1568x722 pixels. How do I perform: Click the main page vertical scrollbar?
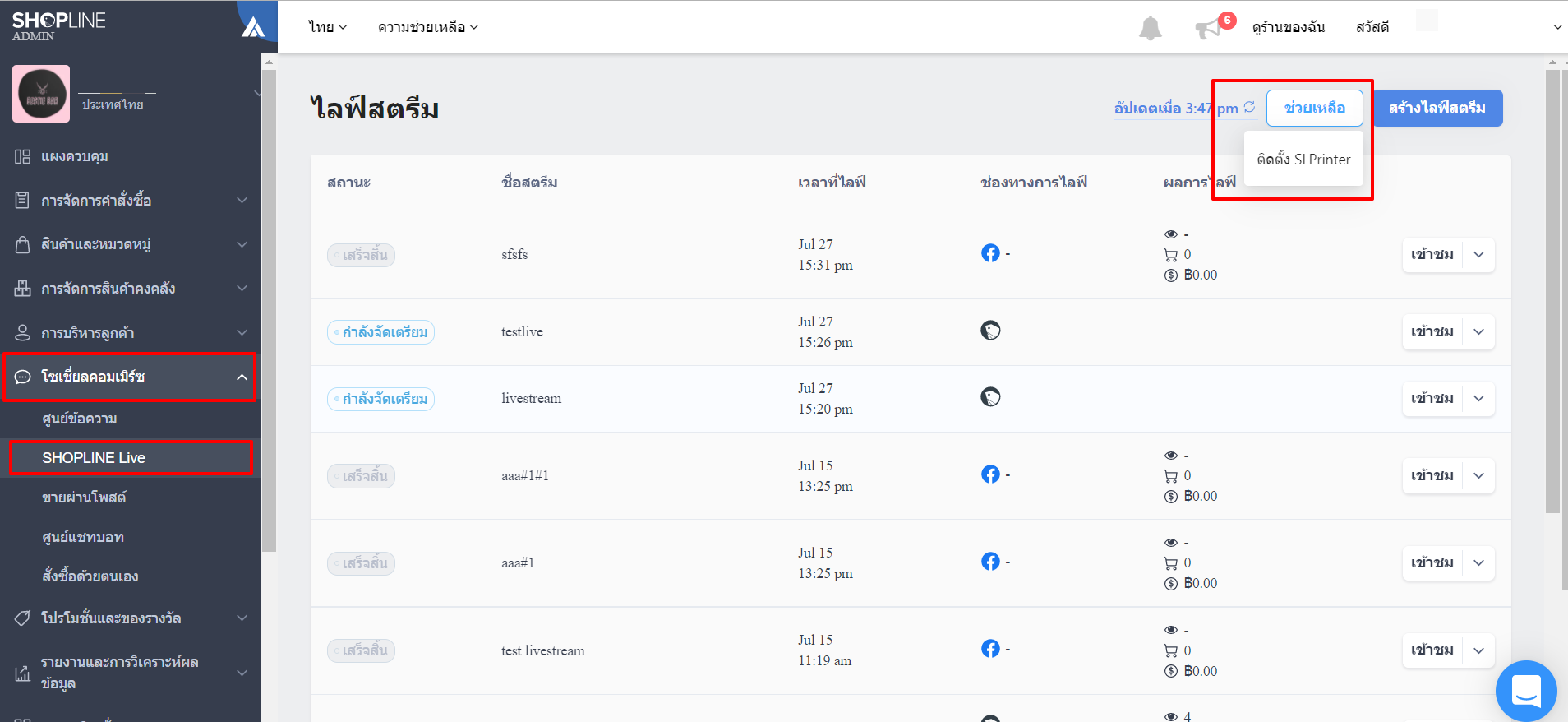[x=1552, y=291]
